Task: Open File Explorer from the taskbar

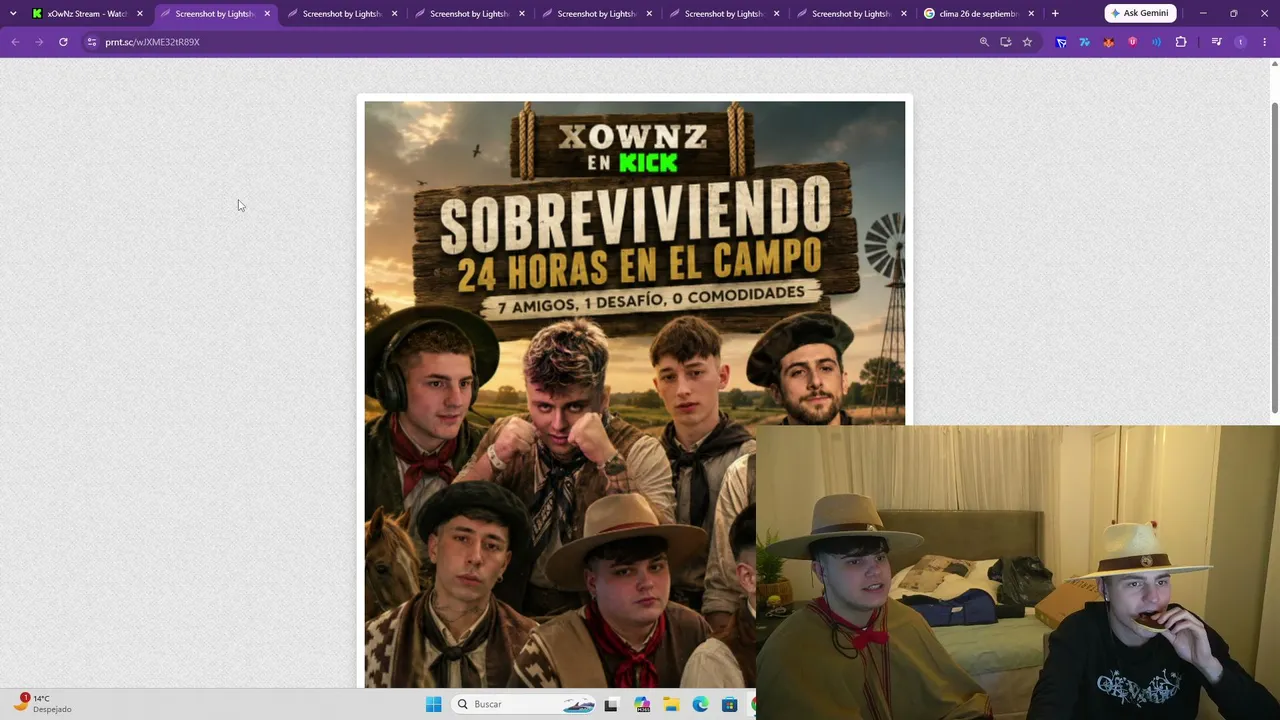Action: [x=671, y=704]
